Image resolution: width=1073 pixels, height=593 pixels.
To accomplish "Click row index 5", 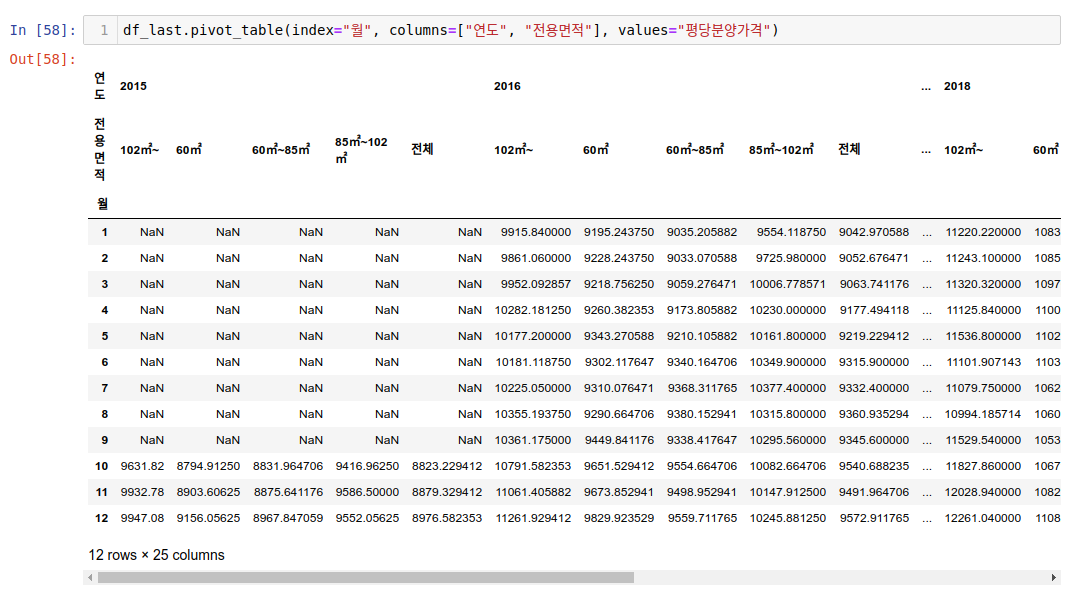I will click(105, 337).
